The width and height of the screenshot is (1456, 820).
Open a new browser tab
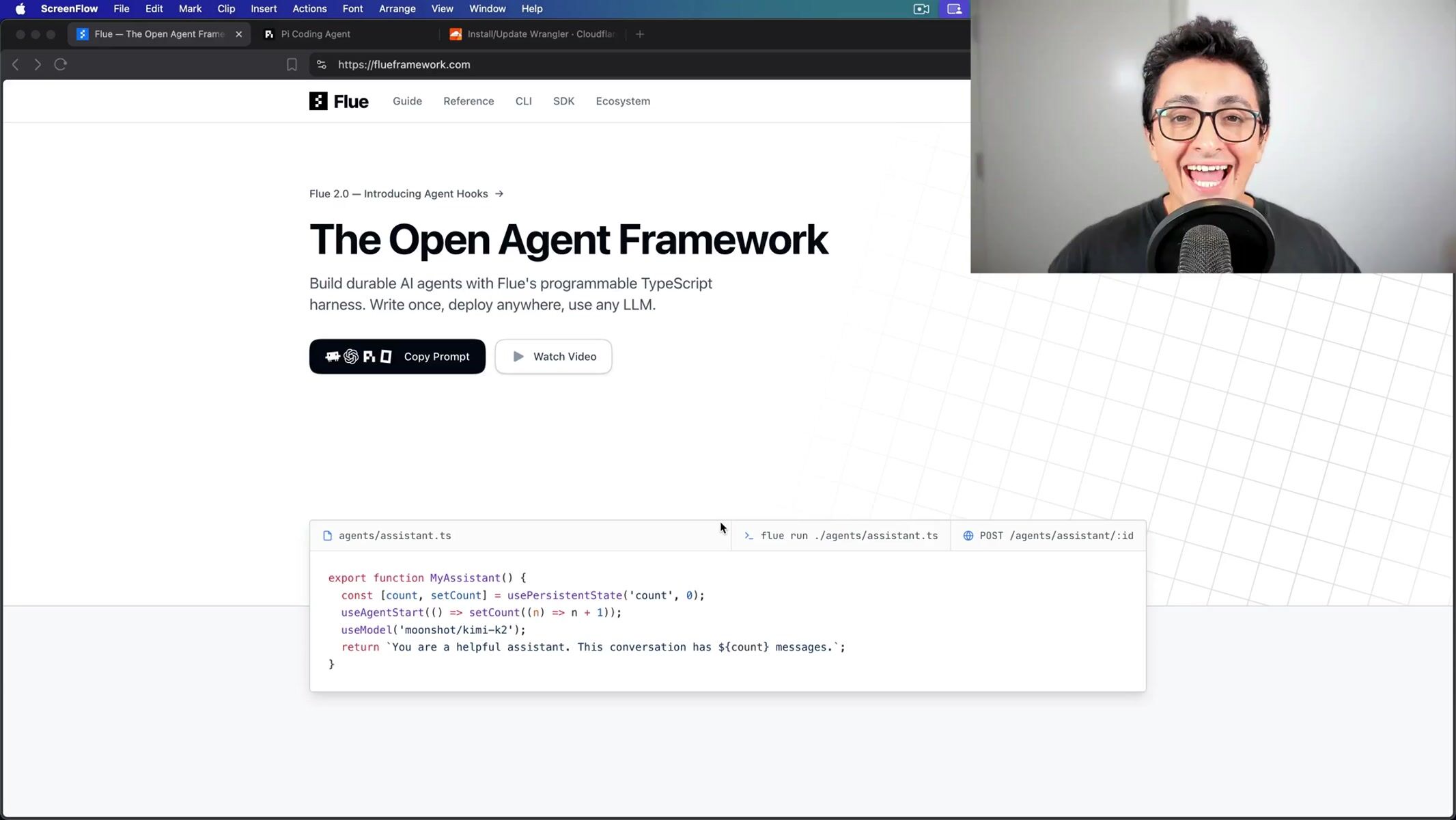coord(640,34)
